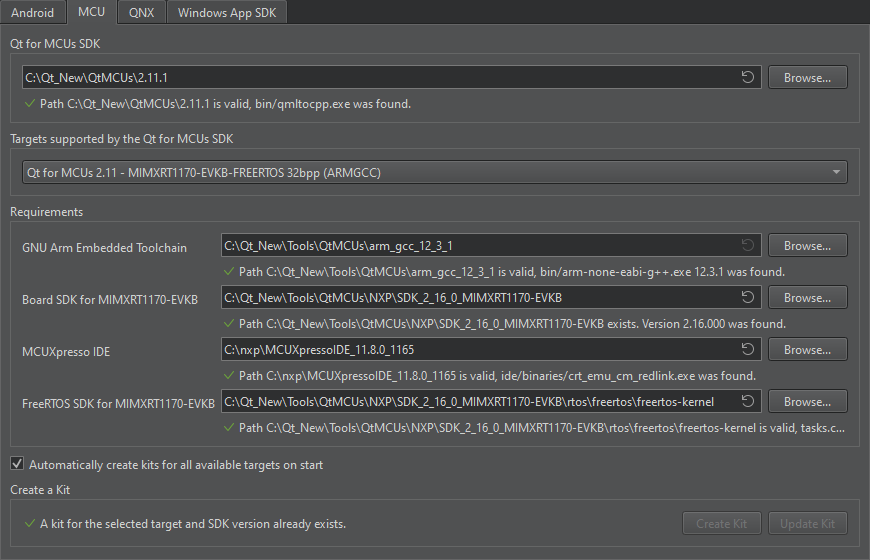Click the 'FreeRTOS SDK for MIMXRT1170-EVKB' label

118,403
